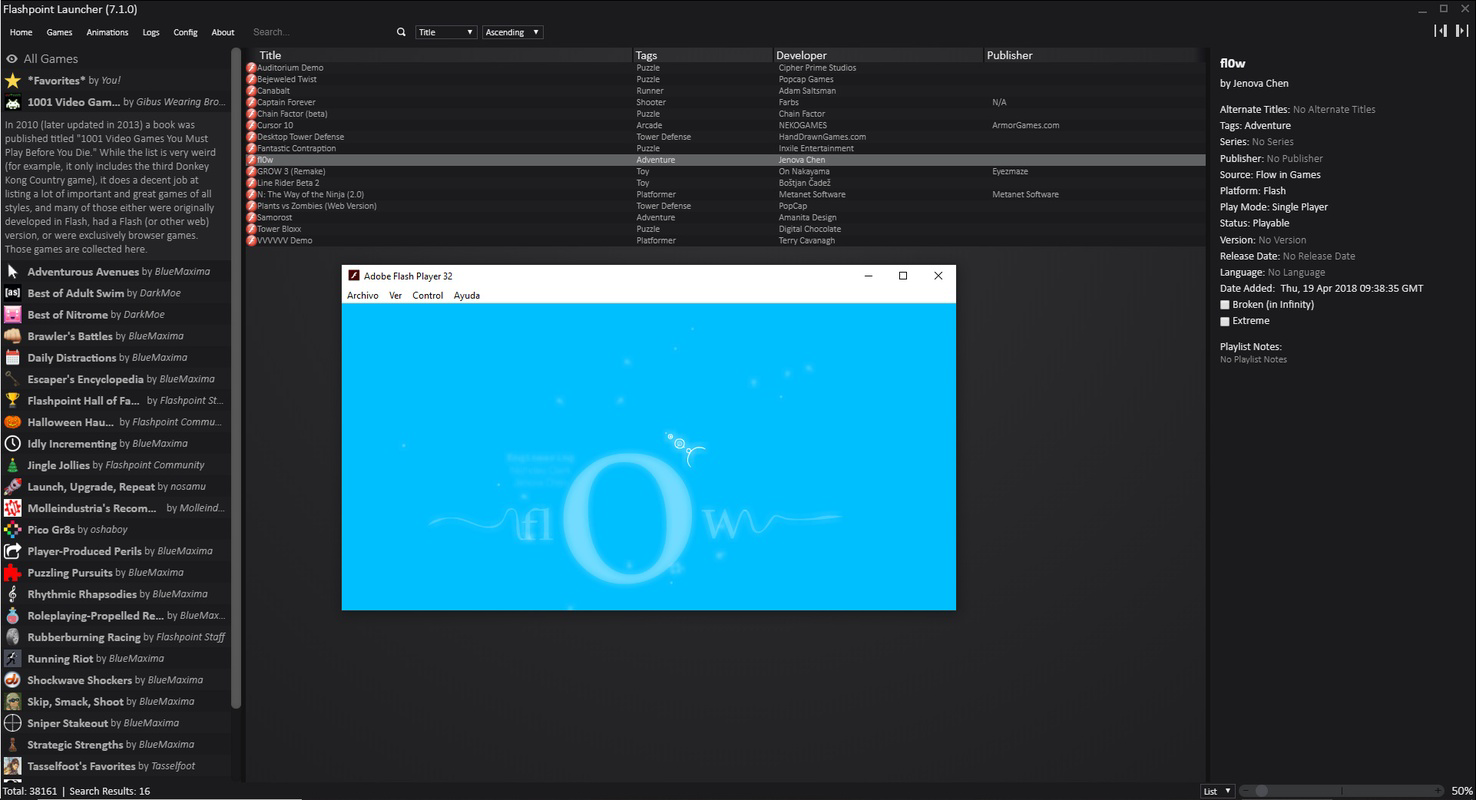Open Best of Nitrome playlist icon
The width and height of the screenshot is (1476, 800).
[12, 315]
